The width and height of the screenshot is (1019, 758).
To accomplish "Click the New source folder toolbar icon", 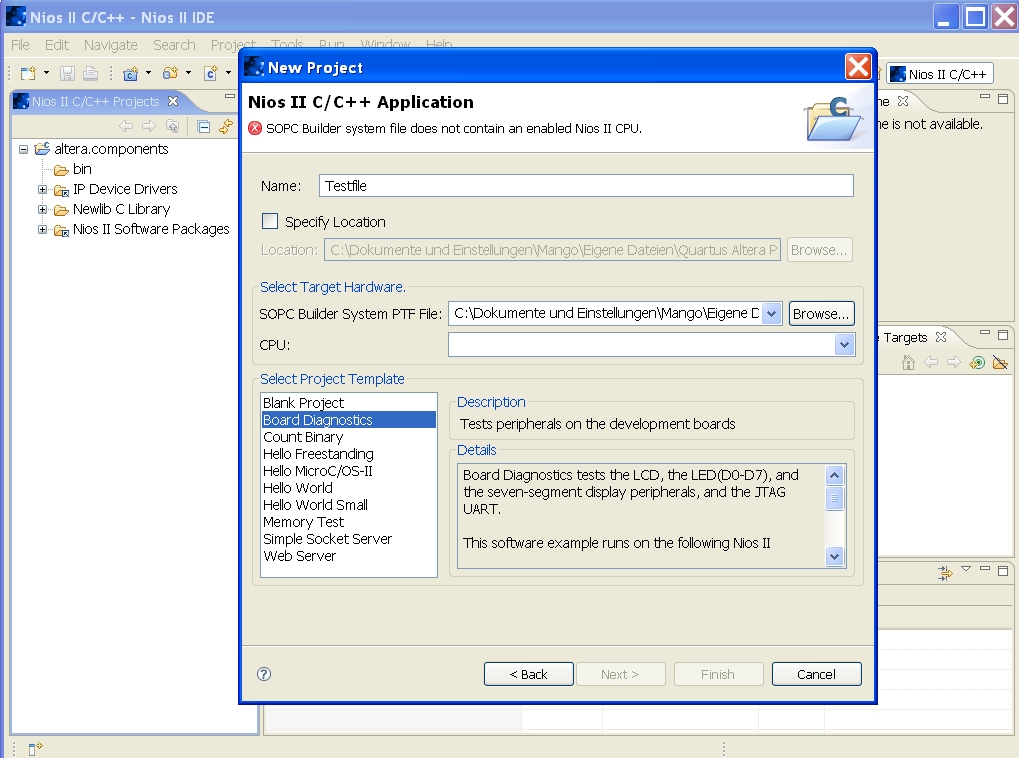I will [x=170, y=73].
